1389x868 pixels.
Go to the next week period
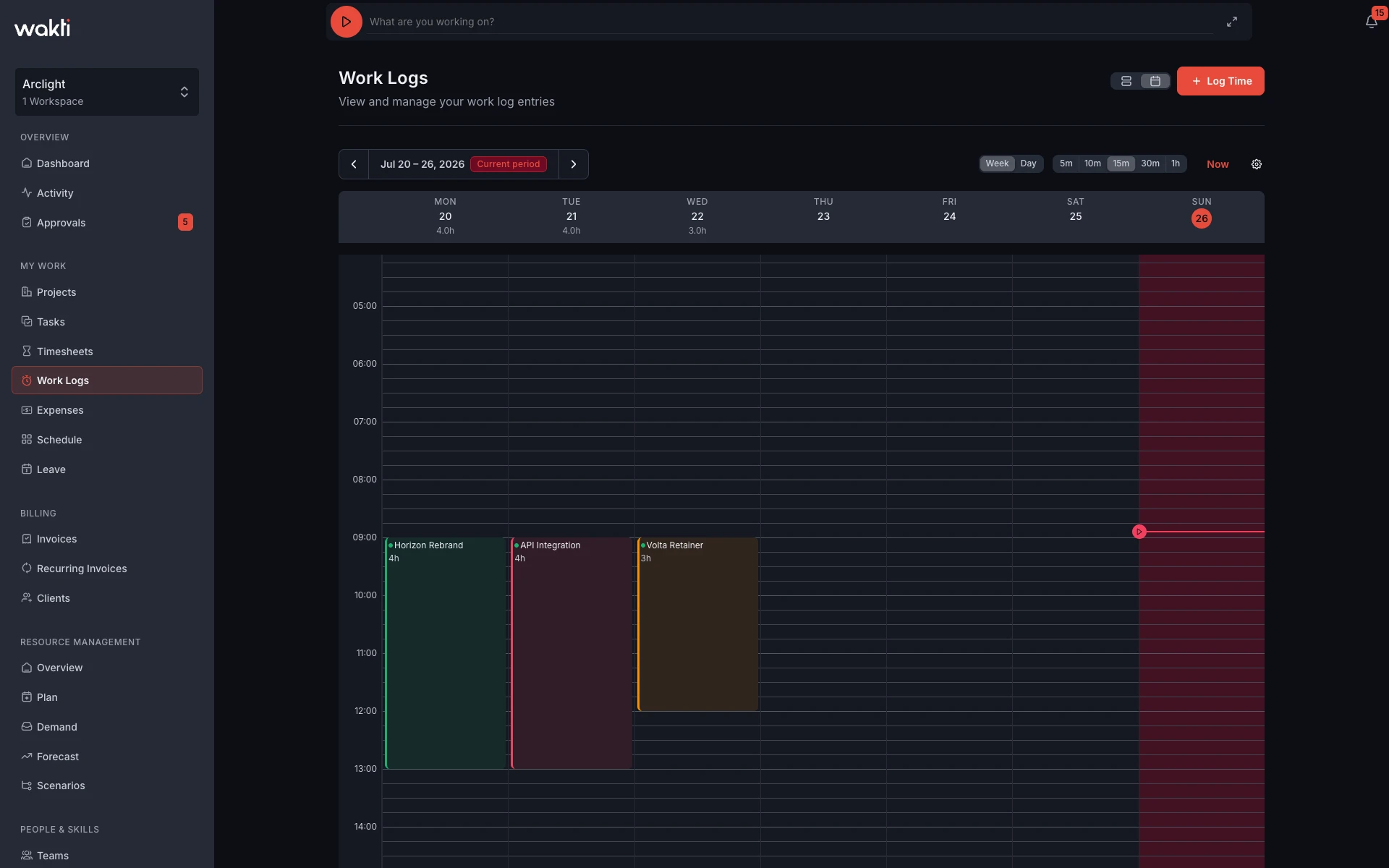click(x=574, y=164)
